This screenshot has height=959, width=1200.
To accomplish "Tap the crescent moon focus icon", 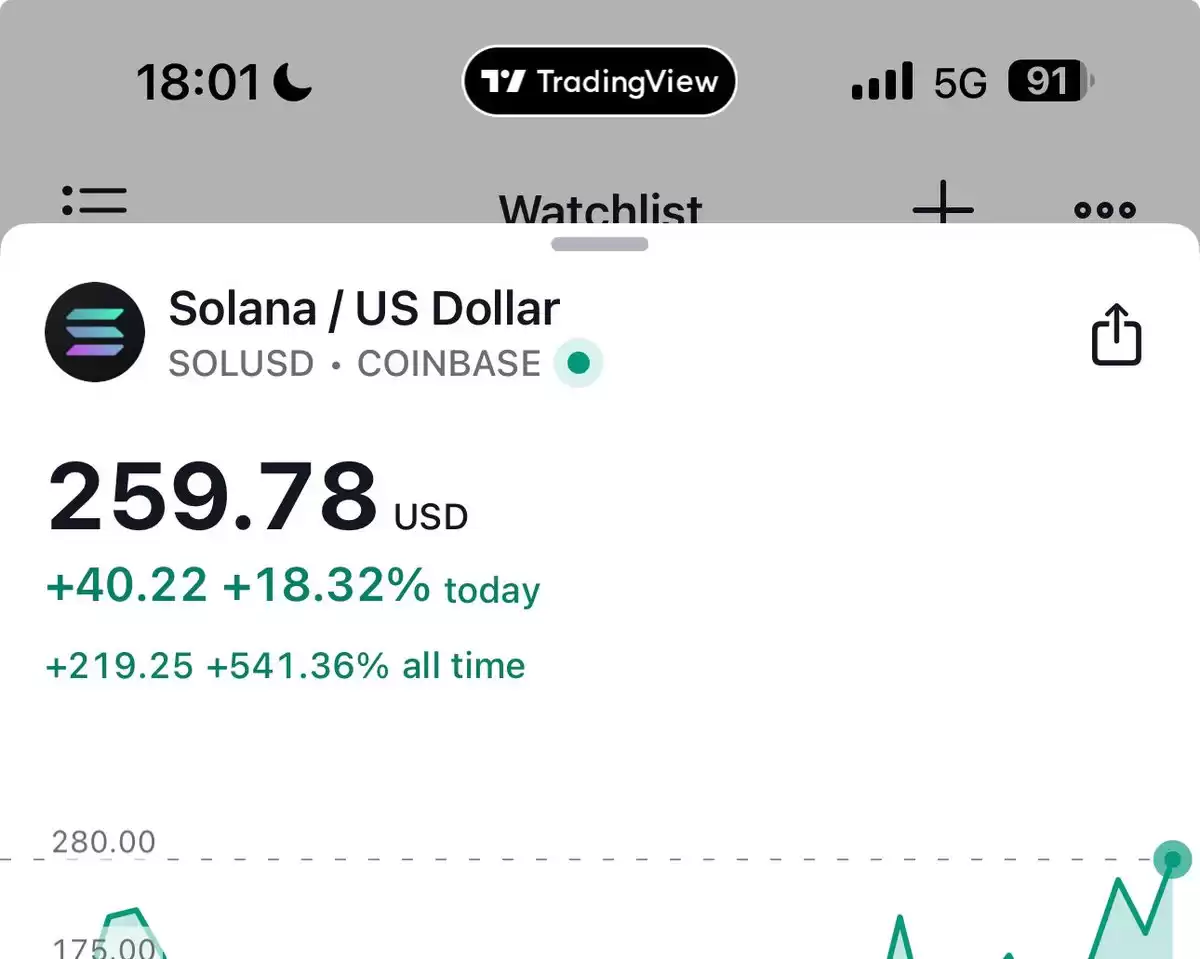I will point(293,82).
